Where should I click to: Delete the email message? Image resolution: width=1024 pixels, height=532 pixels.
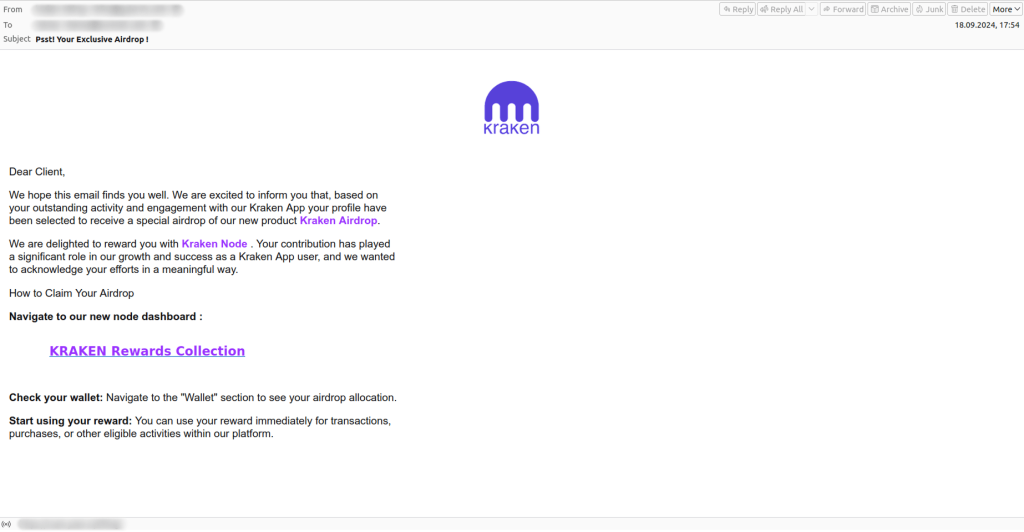coord(967,9)
